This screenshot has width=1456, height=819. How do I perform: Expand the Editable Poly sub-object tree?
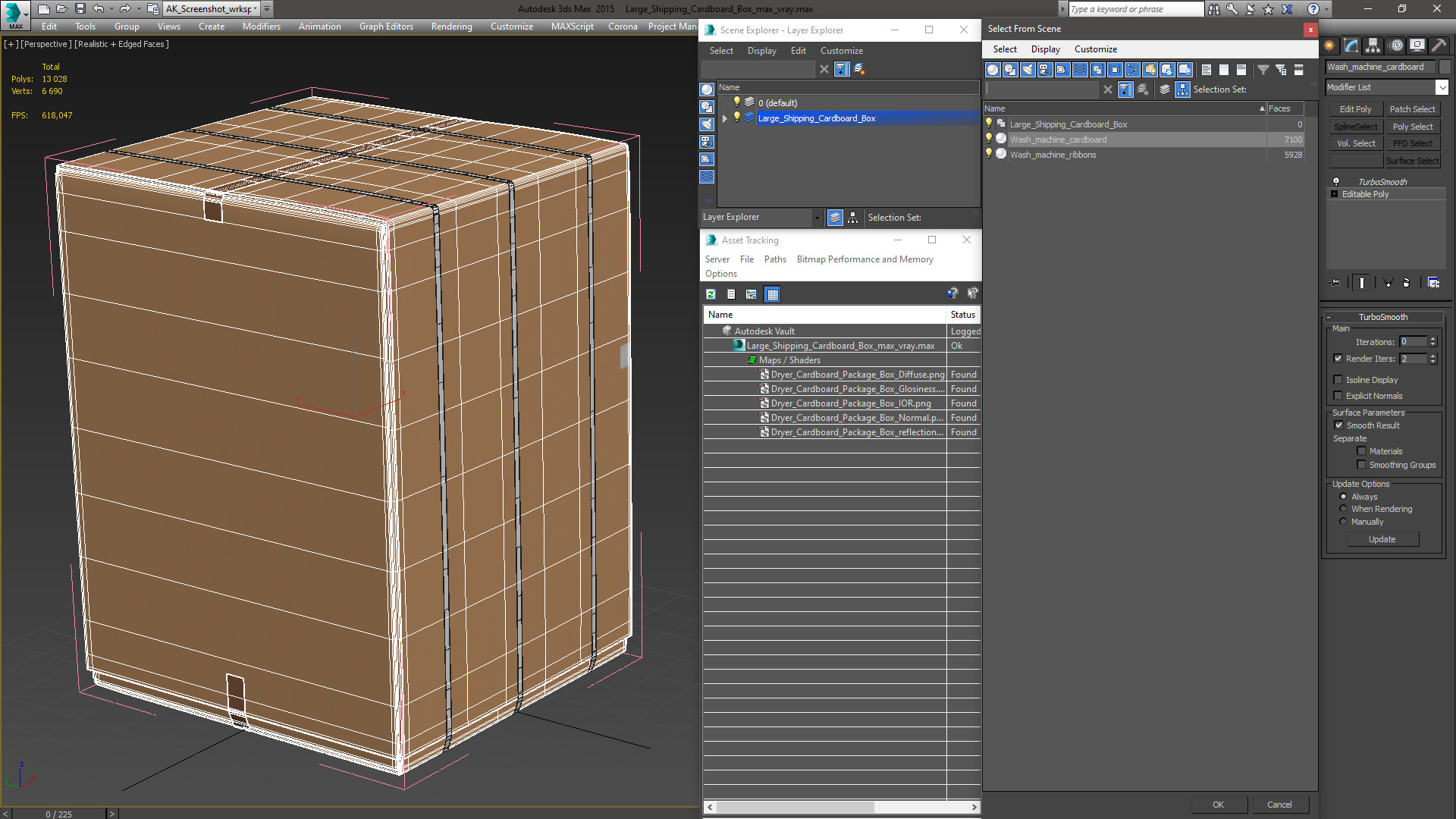pos(1334,194)
